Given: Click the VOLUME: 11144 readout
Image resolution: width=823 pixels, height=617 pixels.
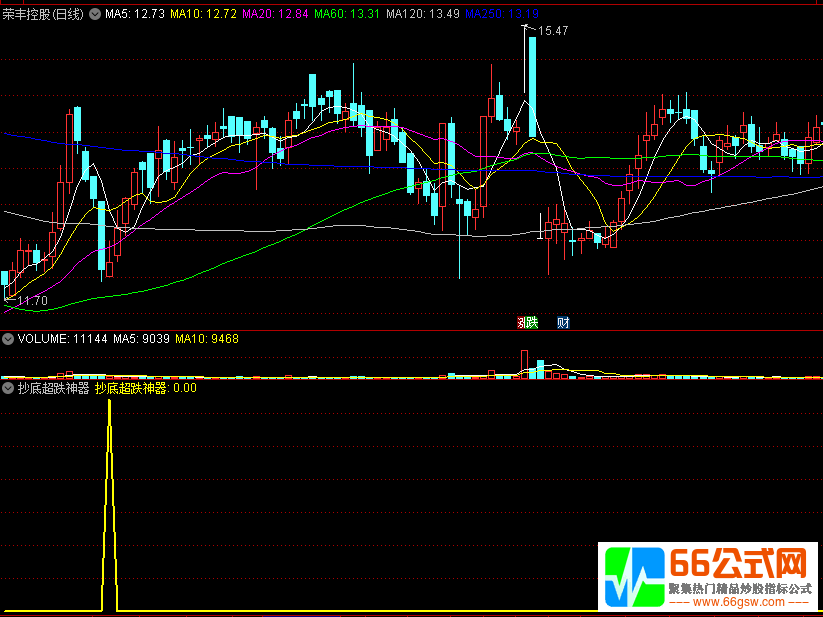Looking at the screenshot, I should click(x=62, y=339).
